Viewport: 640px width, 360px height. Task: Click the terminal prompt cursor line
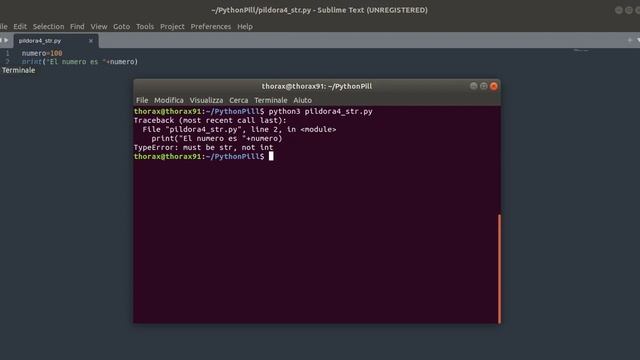coord(203,156)
